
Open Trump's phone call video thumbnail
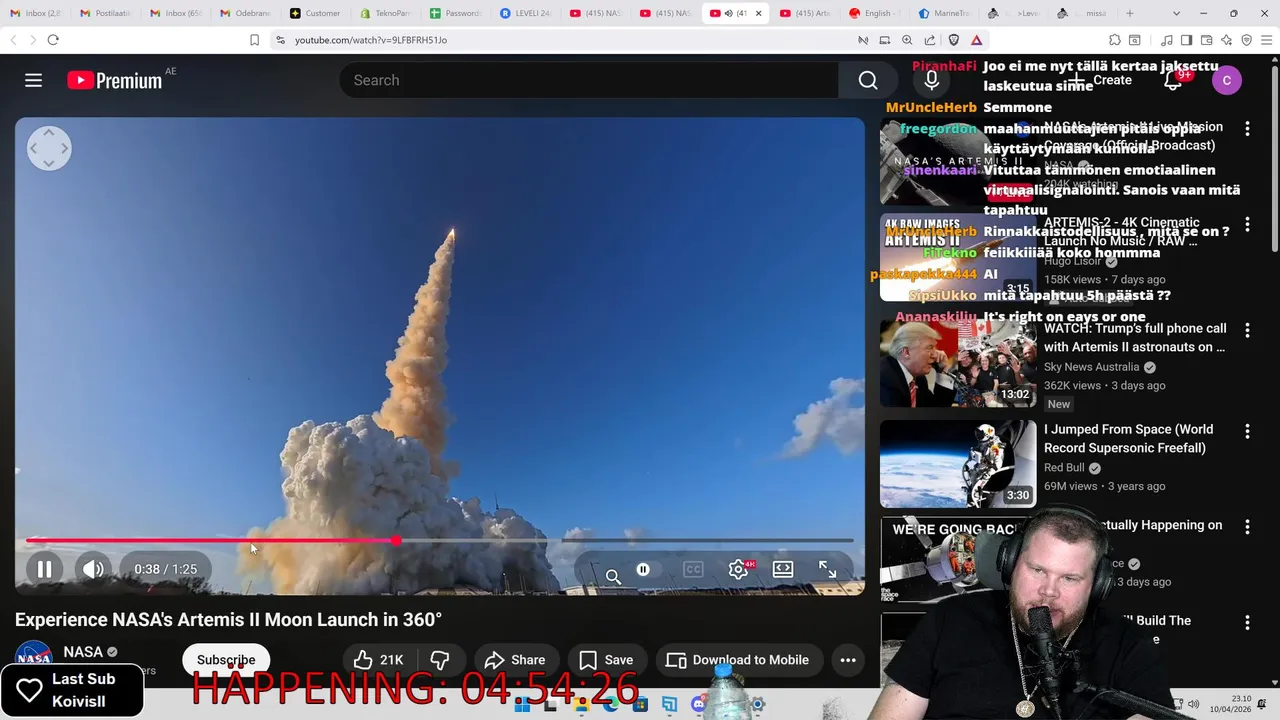(x=958, y=362)
